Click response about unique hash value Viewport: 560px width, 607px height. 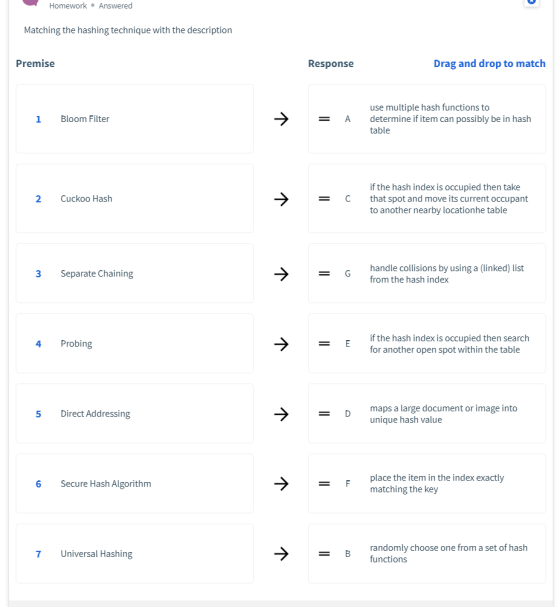coord(444,414)
